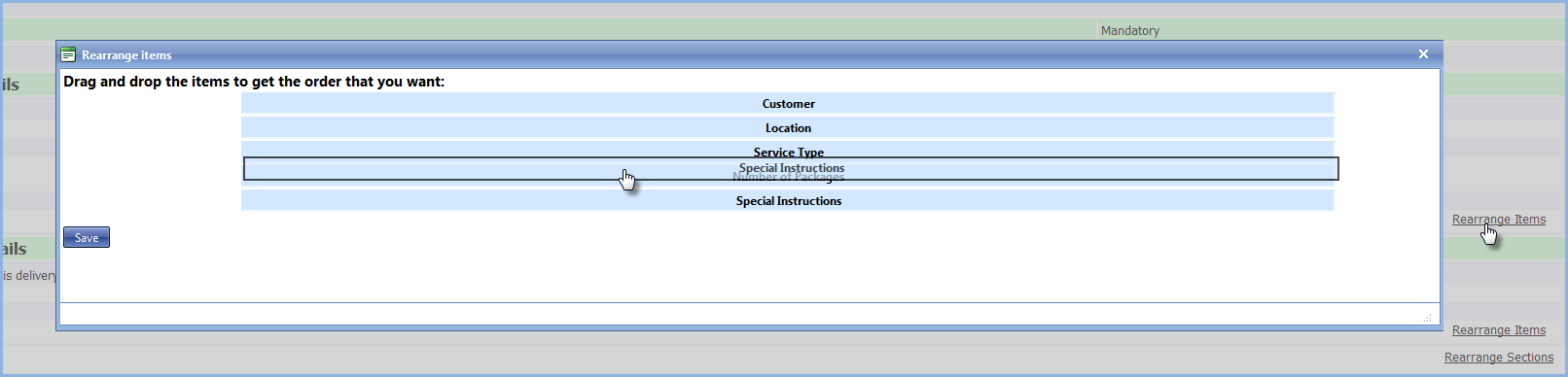Select the Customer item row
Image resolution: width=1568 pixels, height=377 pixels.
coord(788,103)
